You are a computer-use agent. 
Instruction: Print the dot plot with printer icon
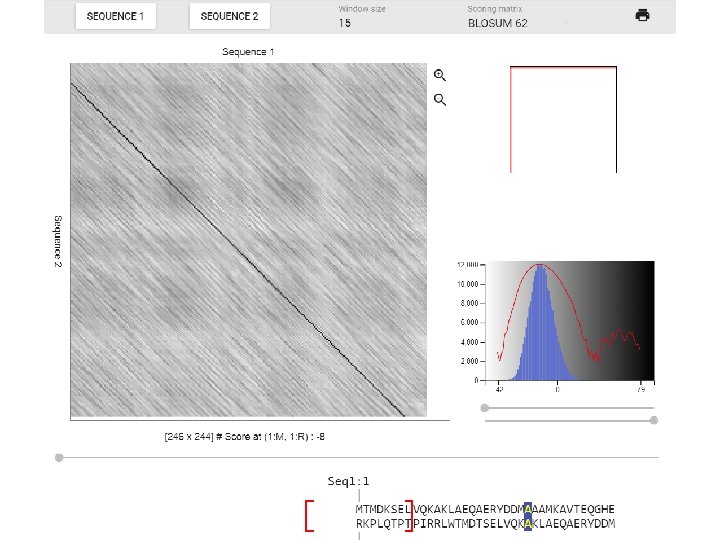[642, 16]
